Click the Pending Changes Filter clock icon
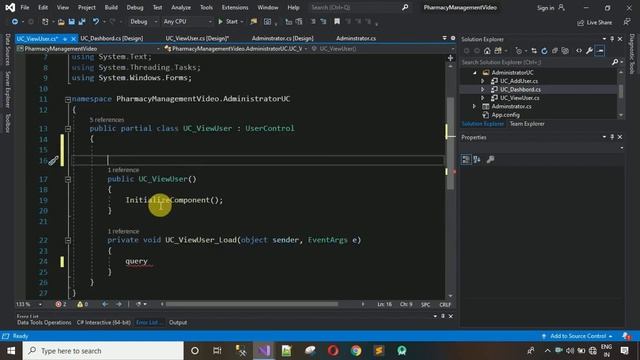Screen dimensions: 640x360 pos(518,51)
